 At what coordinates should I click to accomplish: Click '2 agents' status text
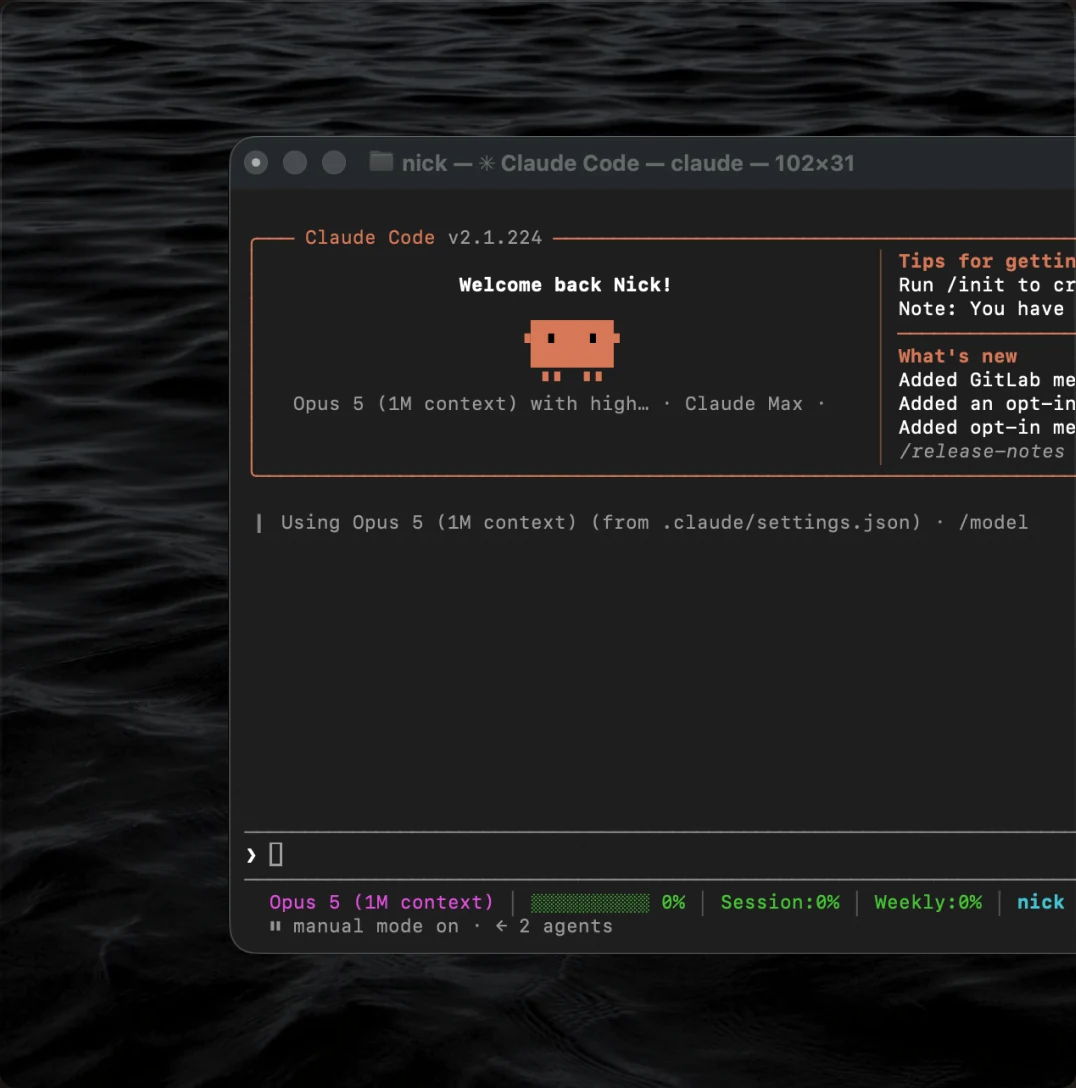(565, 926)
